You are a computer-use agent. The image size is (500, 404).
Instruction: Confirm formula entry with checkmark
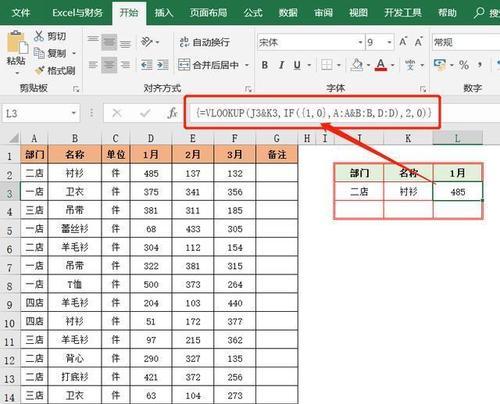pos(145,113)
